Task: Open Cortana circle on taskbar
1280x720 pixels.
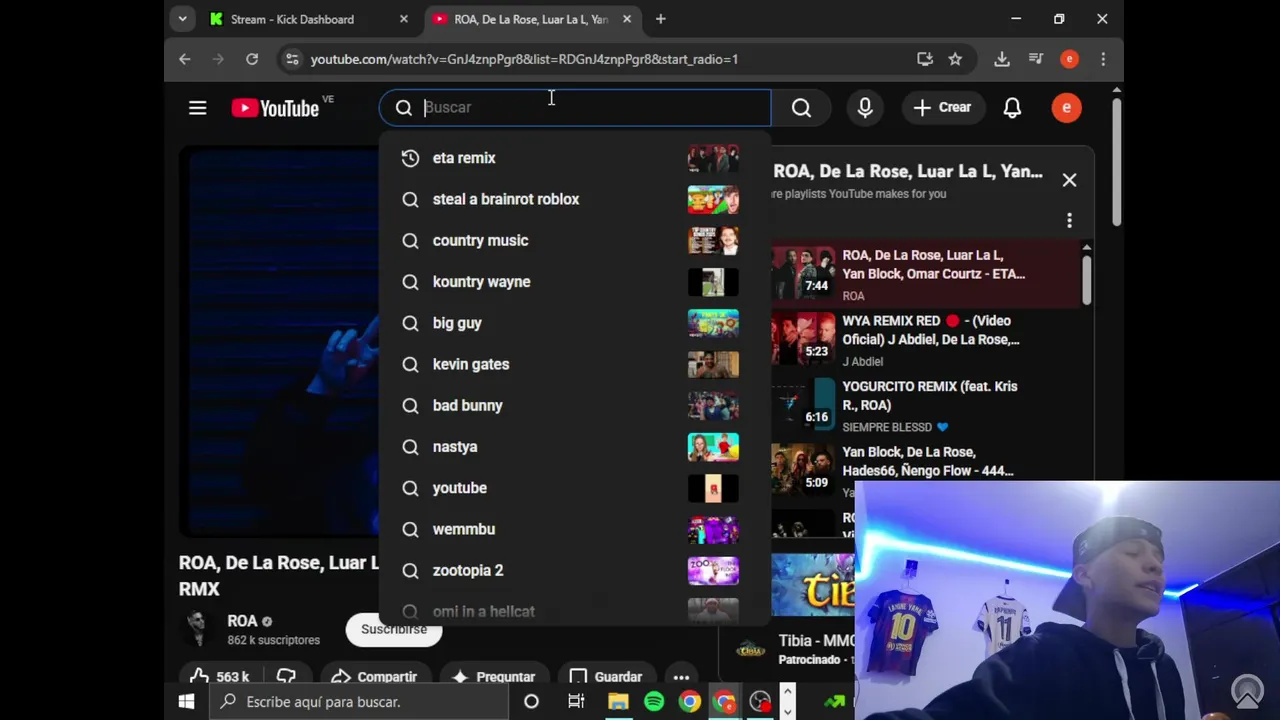Action: click(x=531, y=702)
